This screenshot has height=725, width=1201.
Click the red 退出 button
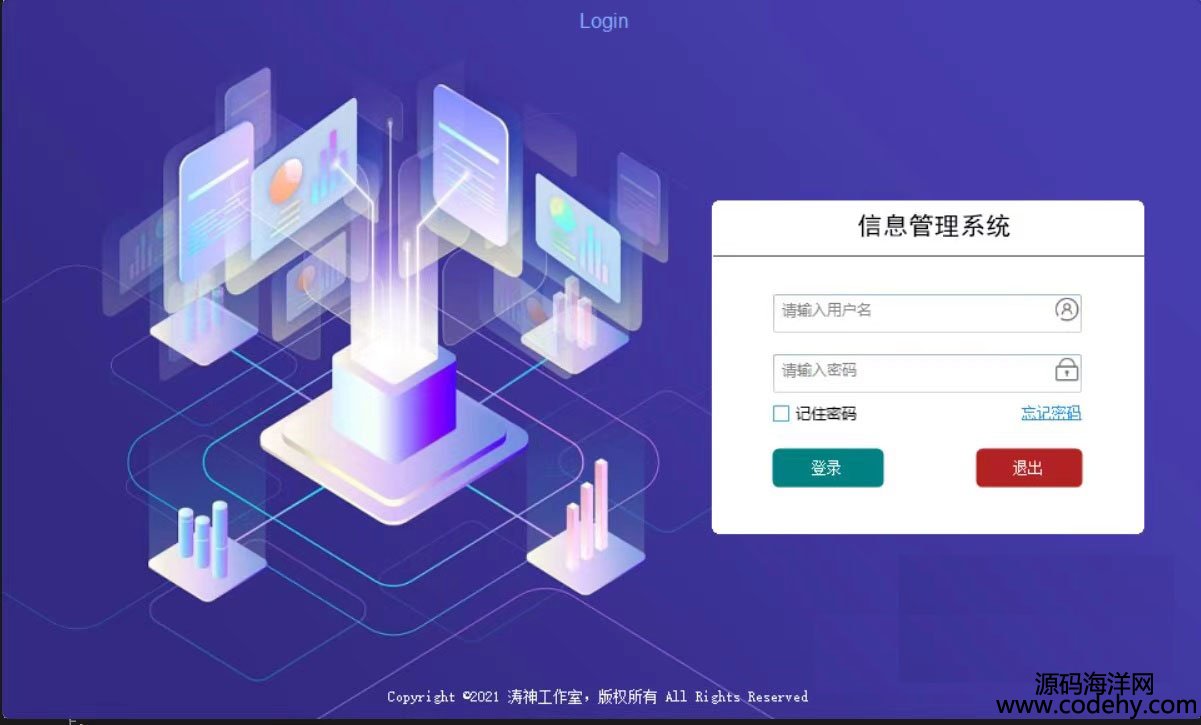coord(1028,467)
